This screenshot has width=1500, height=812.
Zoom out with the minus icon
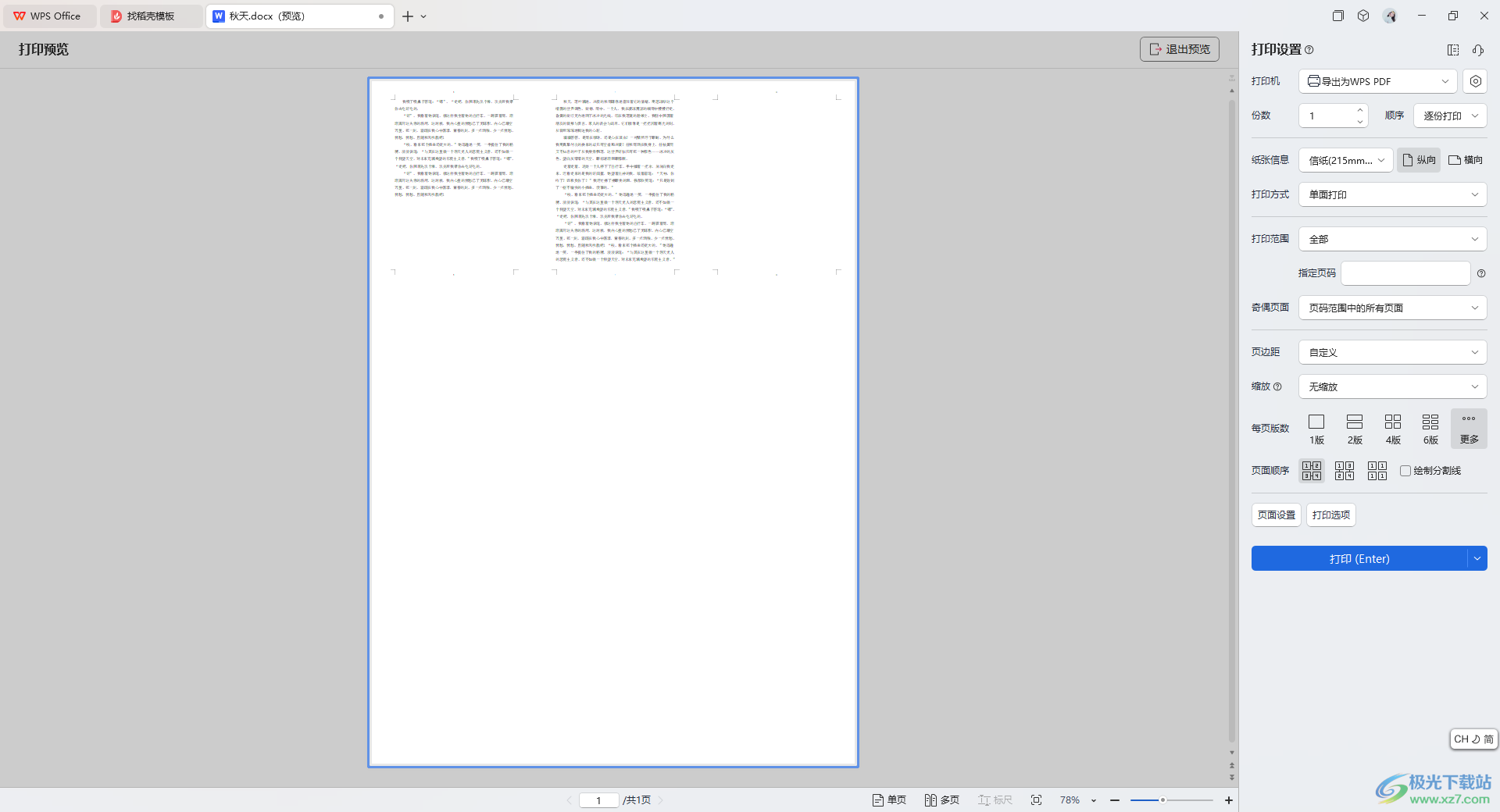[1115, 800]
